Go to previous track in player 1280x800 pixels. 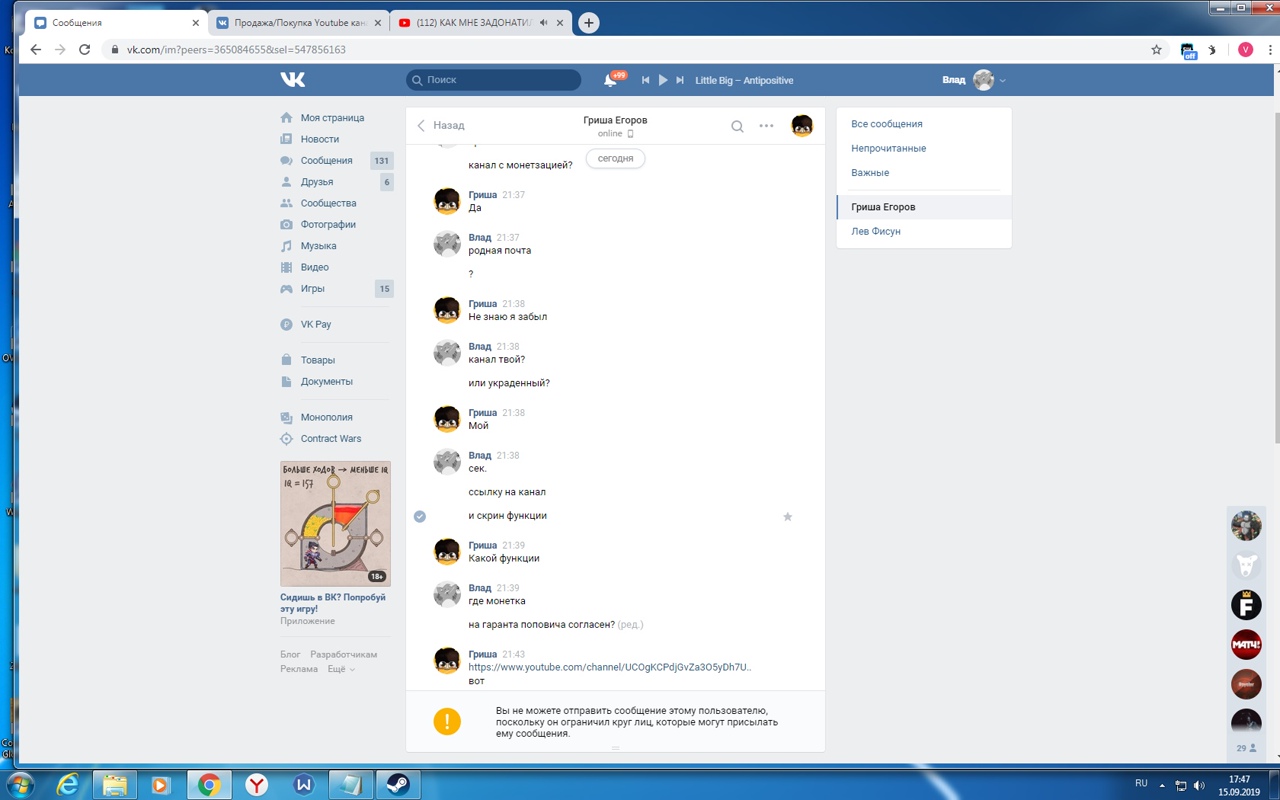645,80
